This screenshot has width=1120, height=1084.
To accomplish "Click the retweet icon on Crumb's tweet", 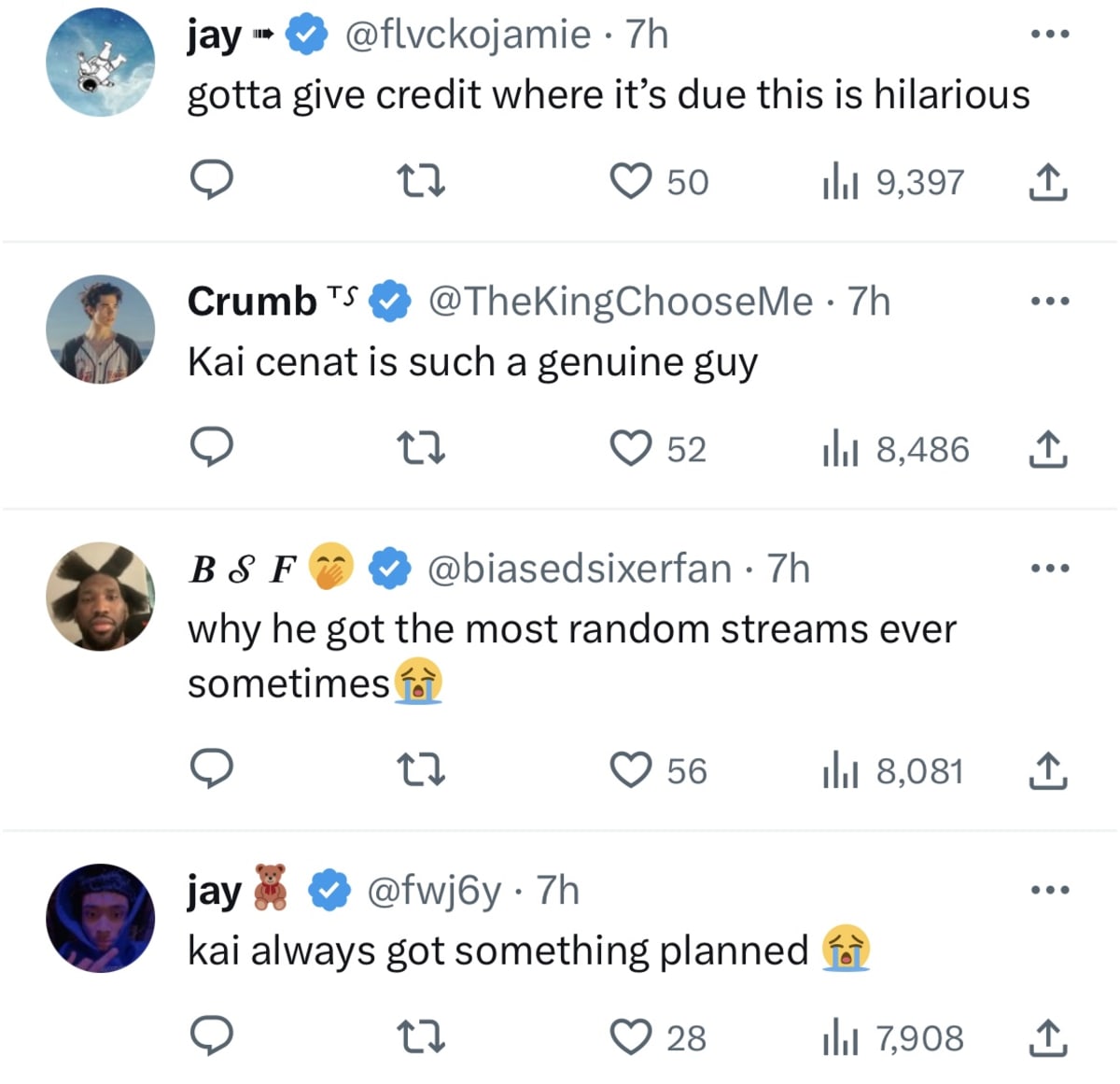I will (420, 449).
